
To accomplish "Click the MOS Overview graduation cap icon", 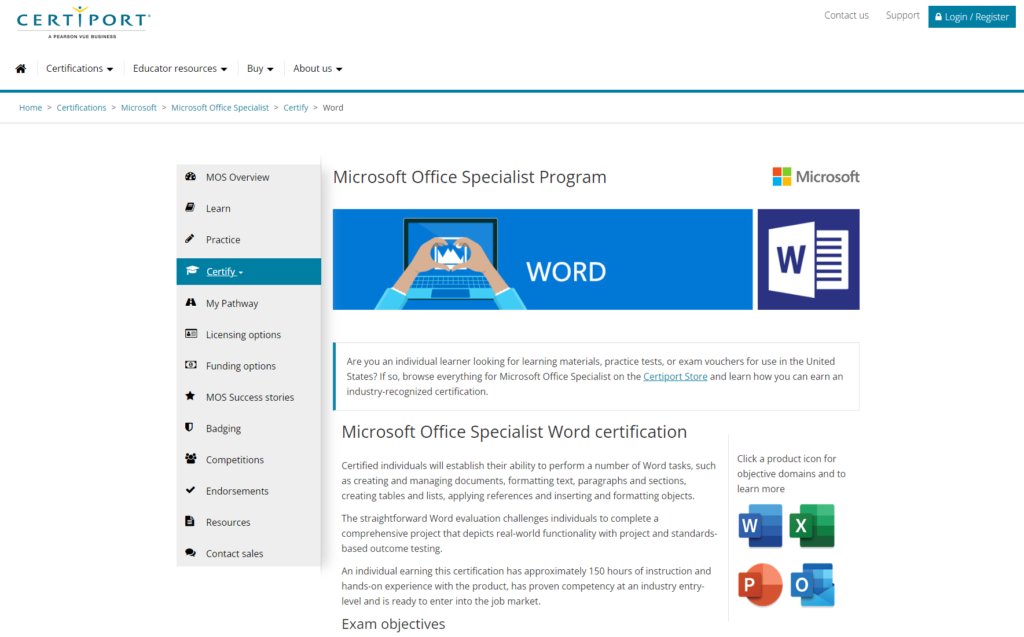I will tap(190, 176).
